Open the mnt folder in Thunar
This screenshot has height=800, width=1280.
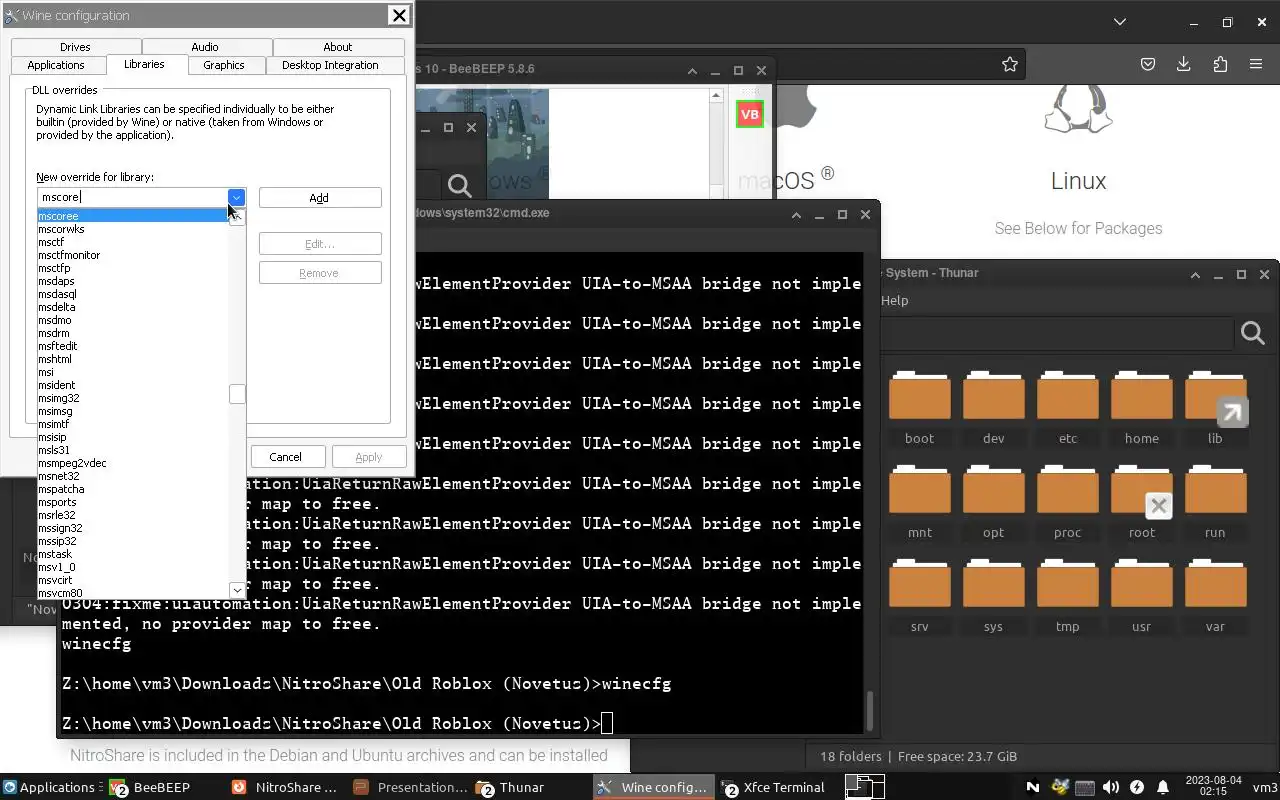[x=919, y=502]
